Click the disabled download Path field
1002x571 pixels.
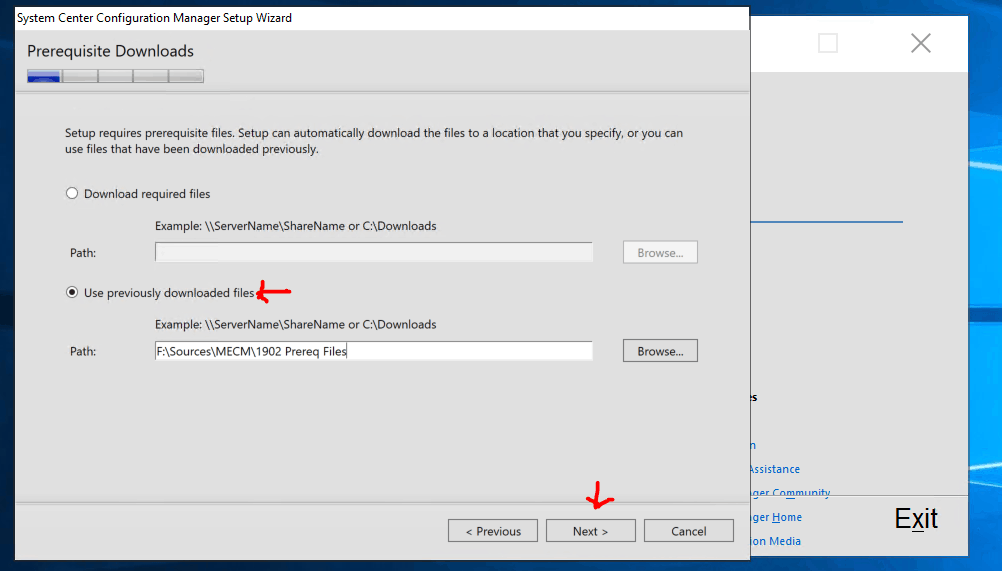[x=374, y=252]
